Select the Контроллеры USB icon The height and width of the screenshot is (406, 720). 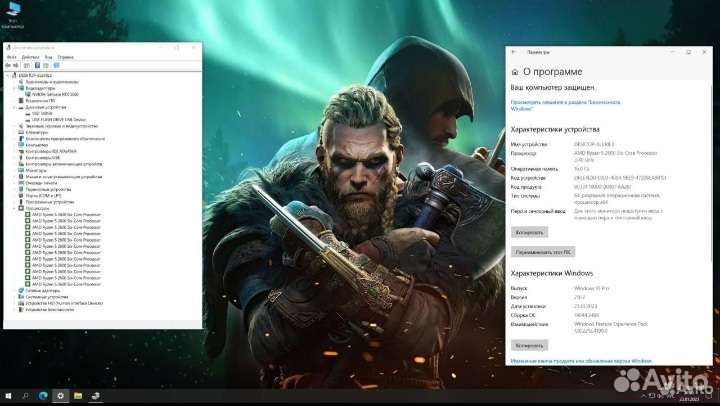[21, 158]
